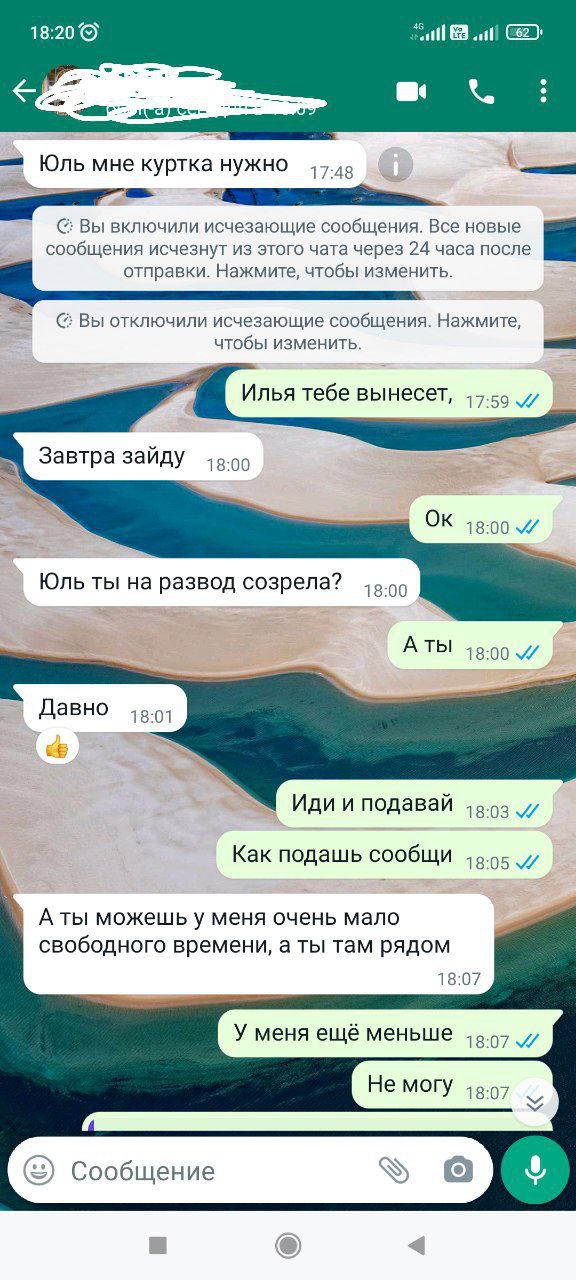Open the blurred contact name header
The width and height of the screenshot is (576, 1280).
pos(185,92)
